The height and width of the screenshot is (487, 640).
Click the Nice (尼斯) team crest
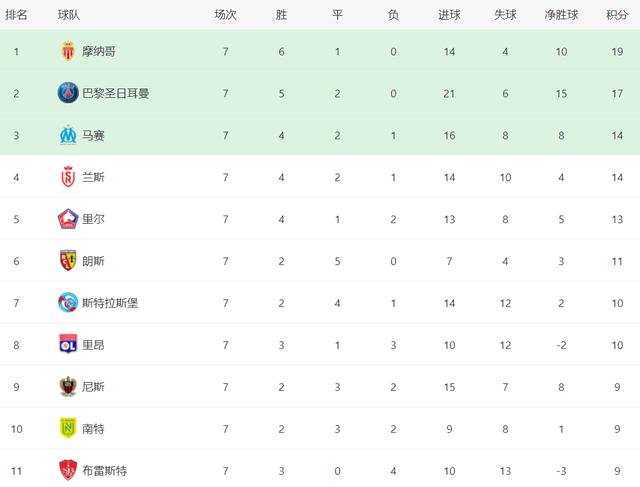68,387
